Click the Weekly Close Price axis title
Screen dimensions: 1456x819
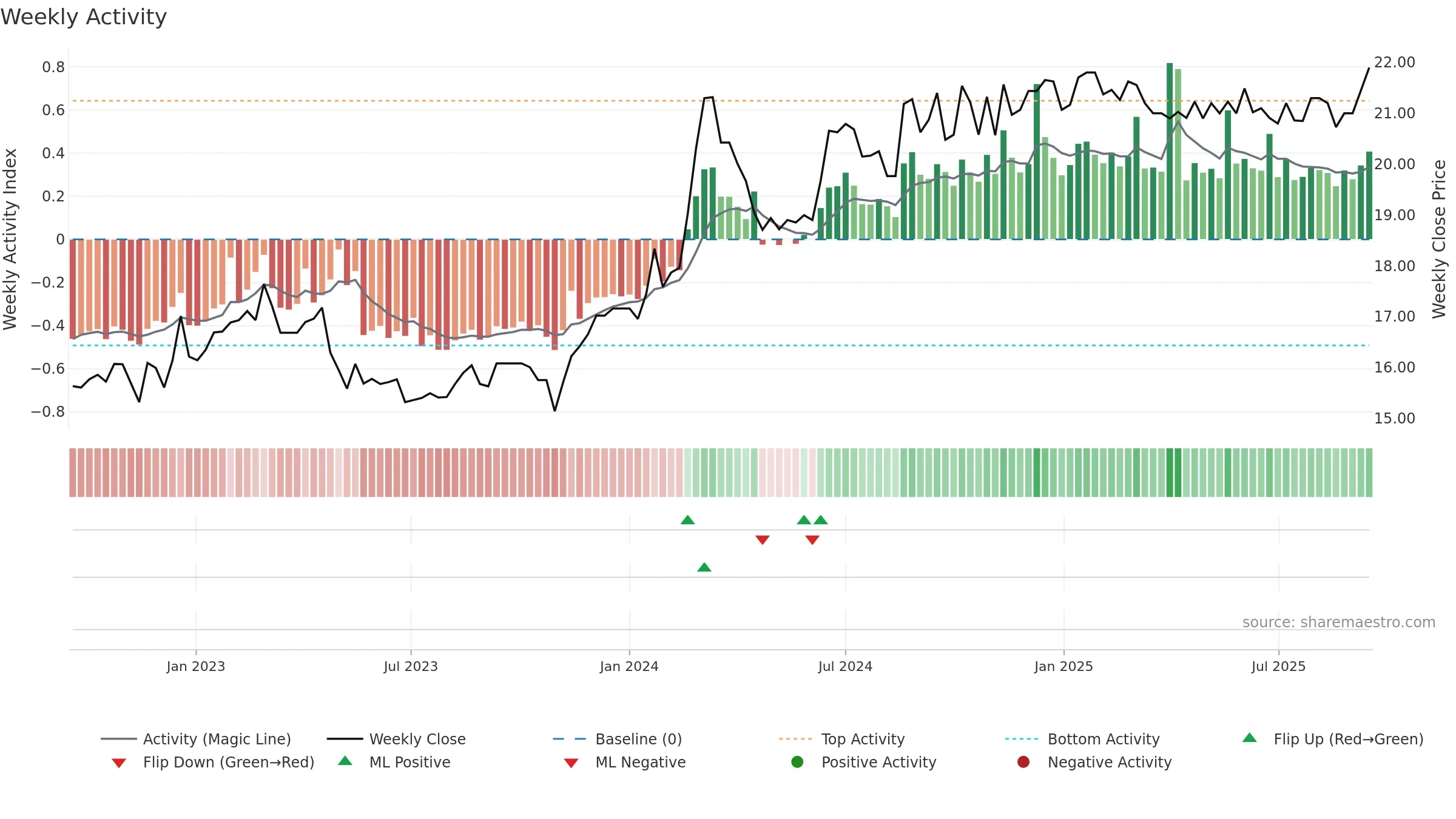point(1439,239)
